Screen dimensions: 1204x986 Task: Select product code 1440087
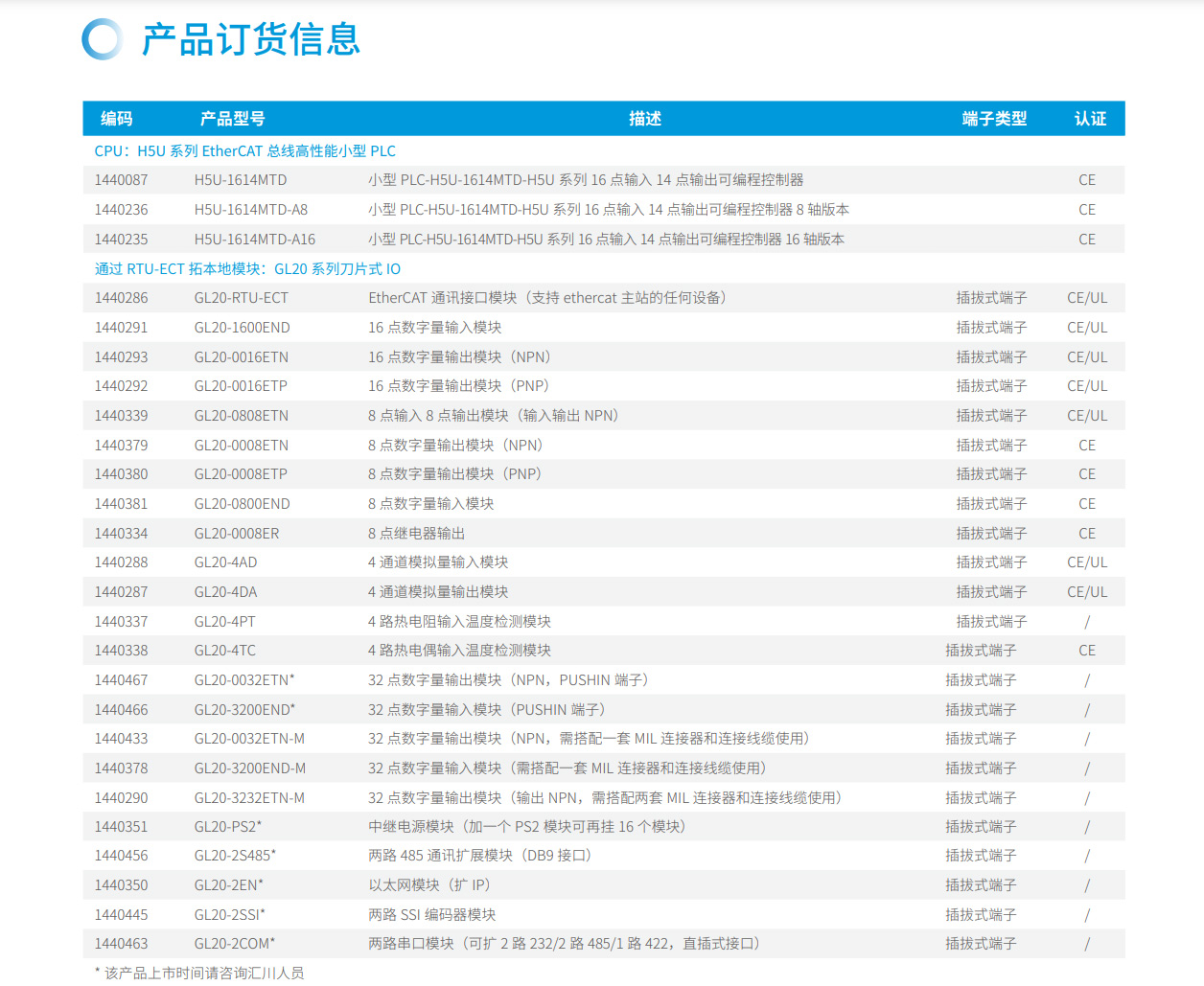coord(121,180)
